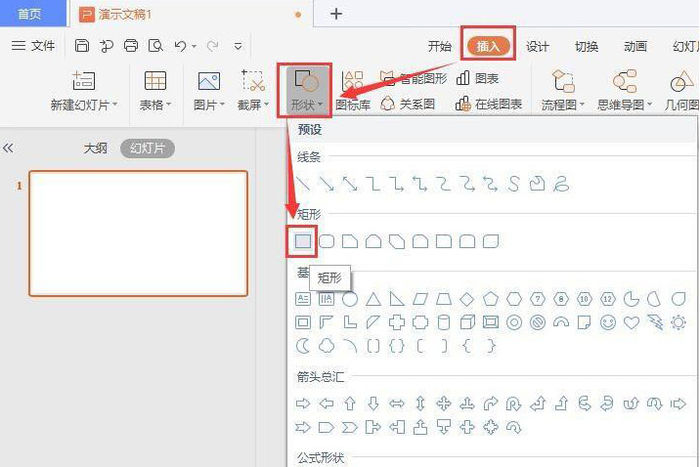
Task: Click the 形状 shapes button
Action: 305,91
